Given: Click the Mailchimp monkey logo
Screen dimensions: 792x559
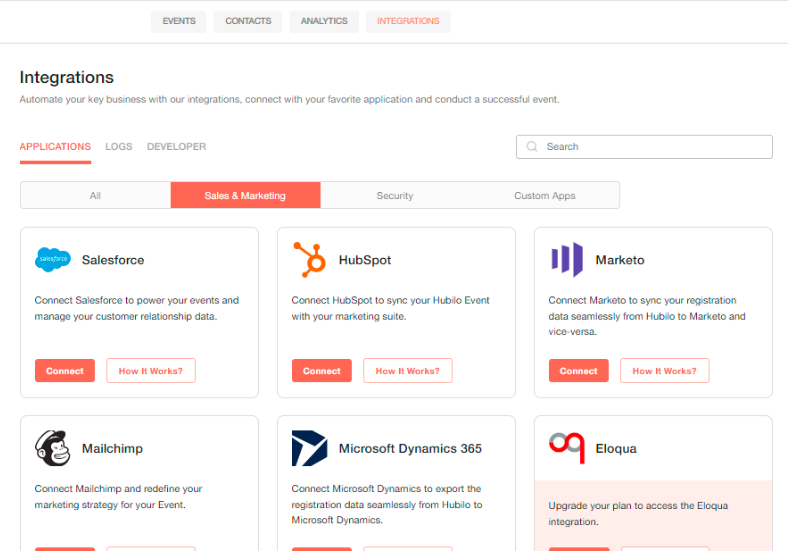Looking at the screenshot, I should click(x=53, y=448).
